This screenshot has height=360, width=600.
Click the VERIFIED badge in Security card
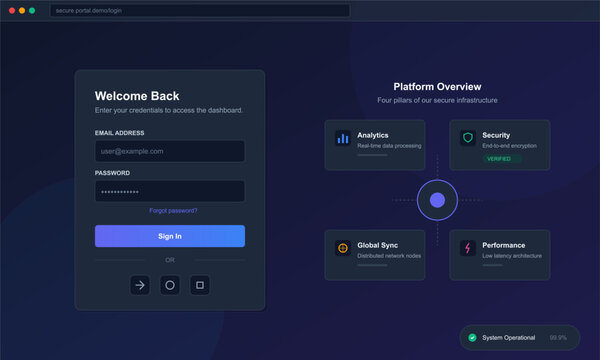click(502, 159)
